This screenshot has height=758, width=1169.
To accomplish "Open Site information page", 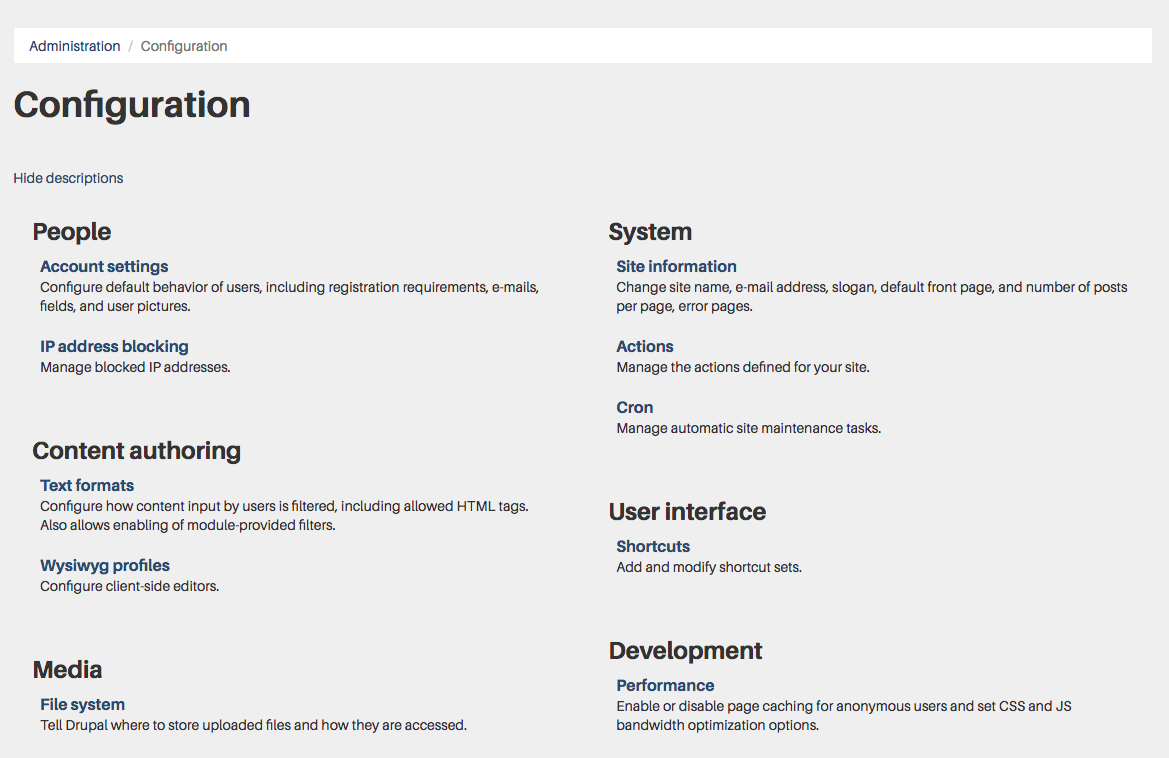I will pyautogui.click(x=676, y=267).
